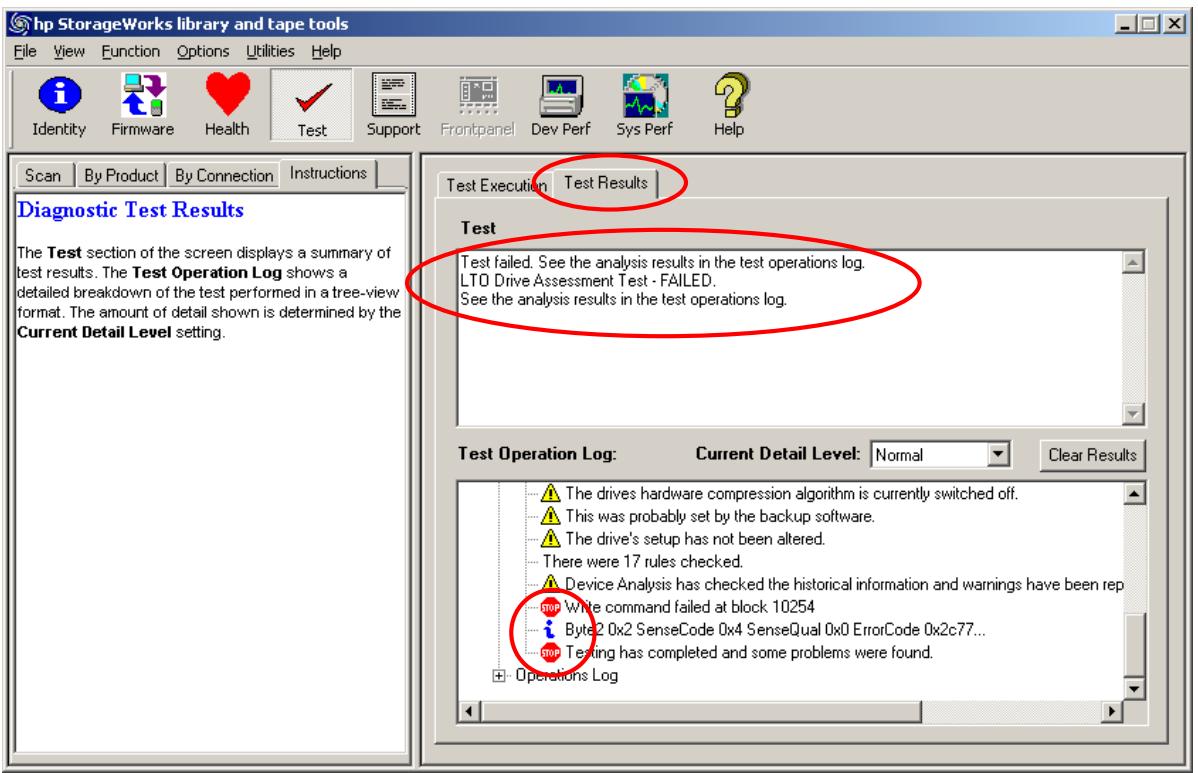This screenshot has height=773, width=1198.
Task: Switch to the By Product tab
Action: 121,176
